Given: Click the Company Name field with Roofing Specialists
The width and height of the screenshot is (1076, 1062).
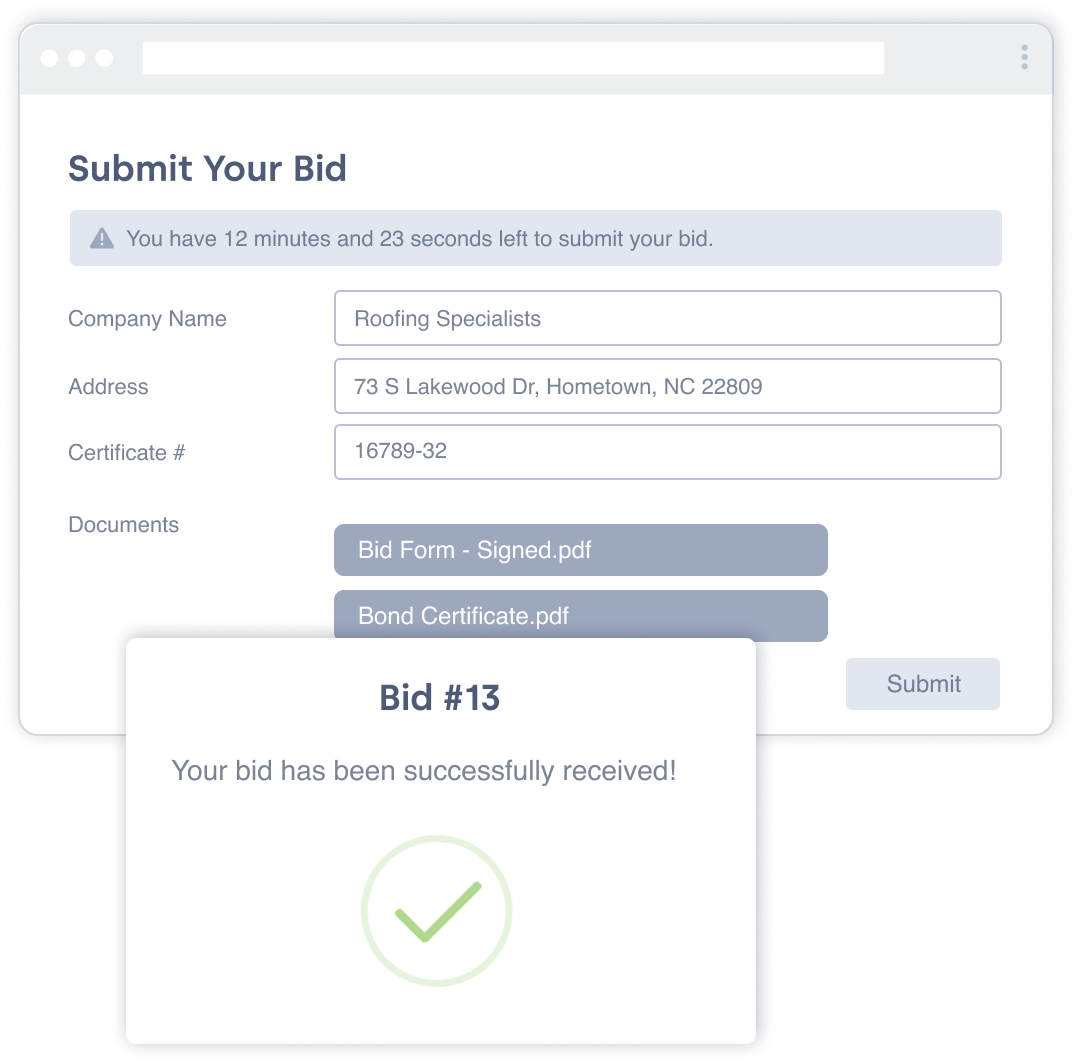Looking at the screenshot, I should pyautogui.click(x=667, y=319).
